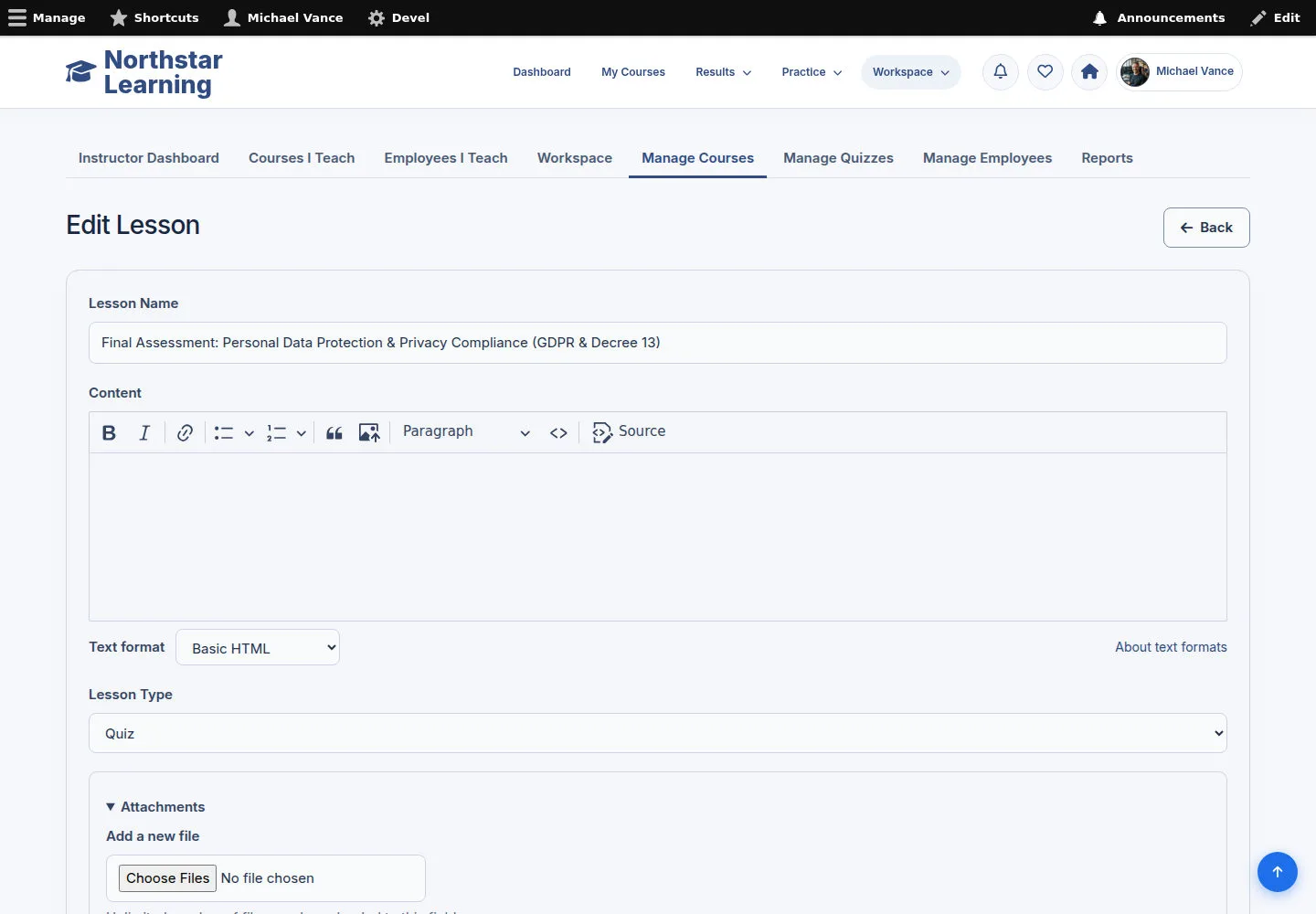The height and width of the screenshot is (914, 1316).
Task: Insert a code block using angle brackets icon
Action: [x=558, y=432]
